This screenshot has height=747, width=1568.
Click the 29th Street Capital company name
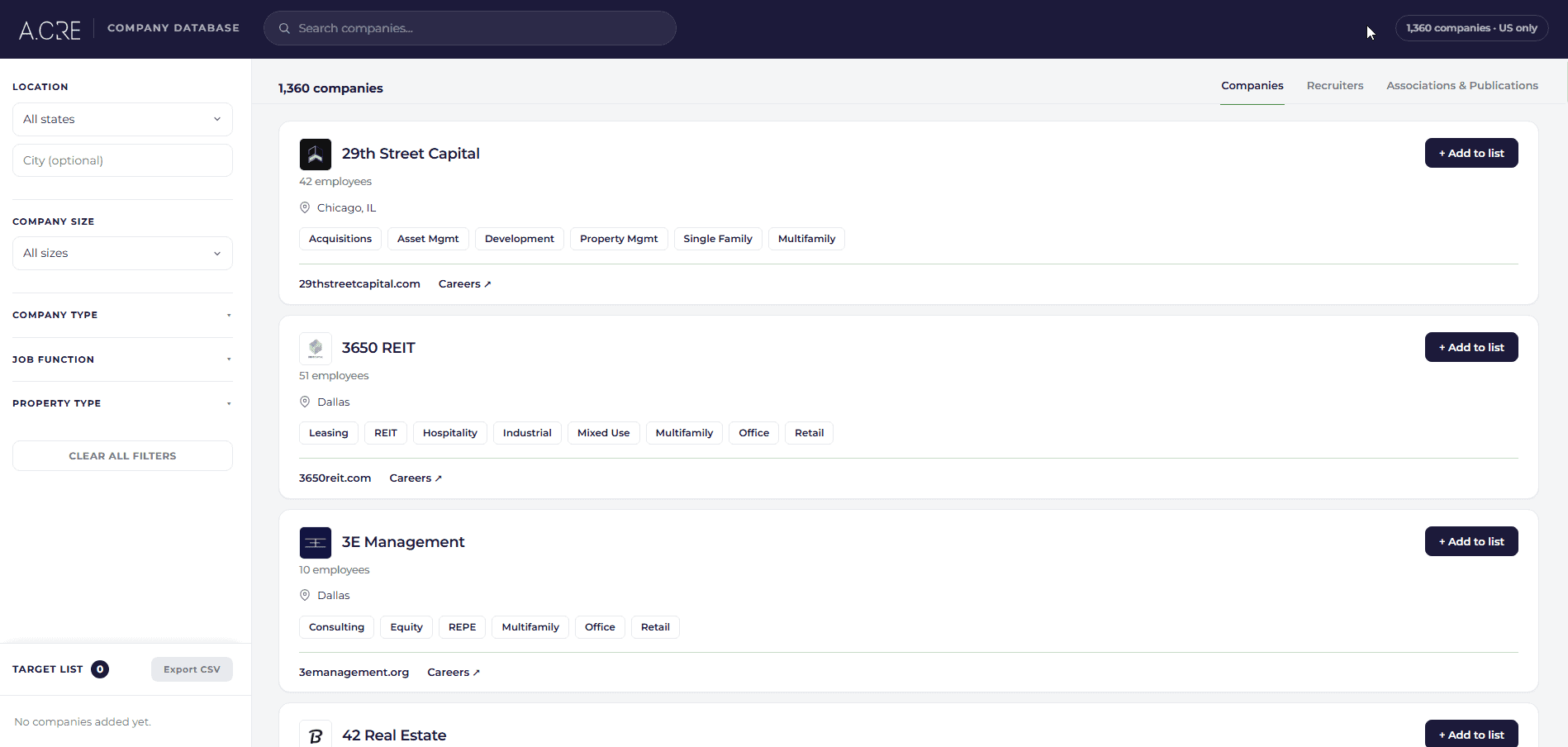pyautogui.click(x=411, y=154)
